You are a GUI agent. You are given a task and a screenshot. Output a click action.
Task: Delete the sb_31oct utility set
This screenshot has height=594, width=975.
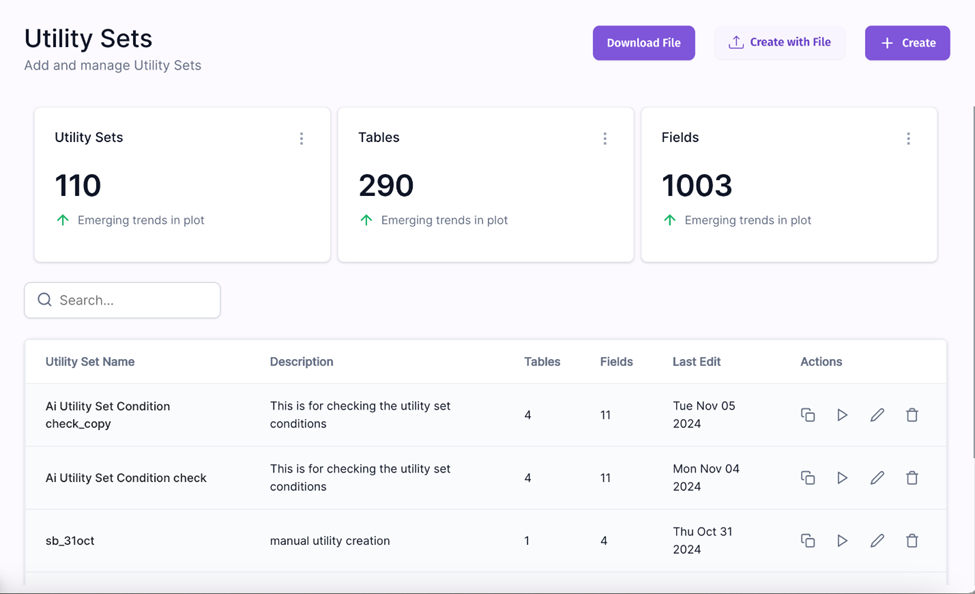(912, 541)
